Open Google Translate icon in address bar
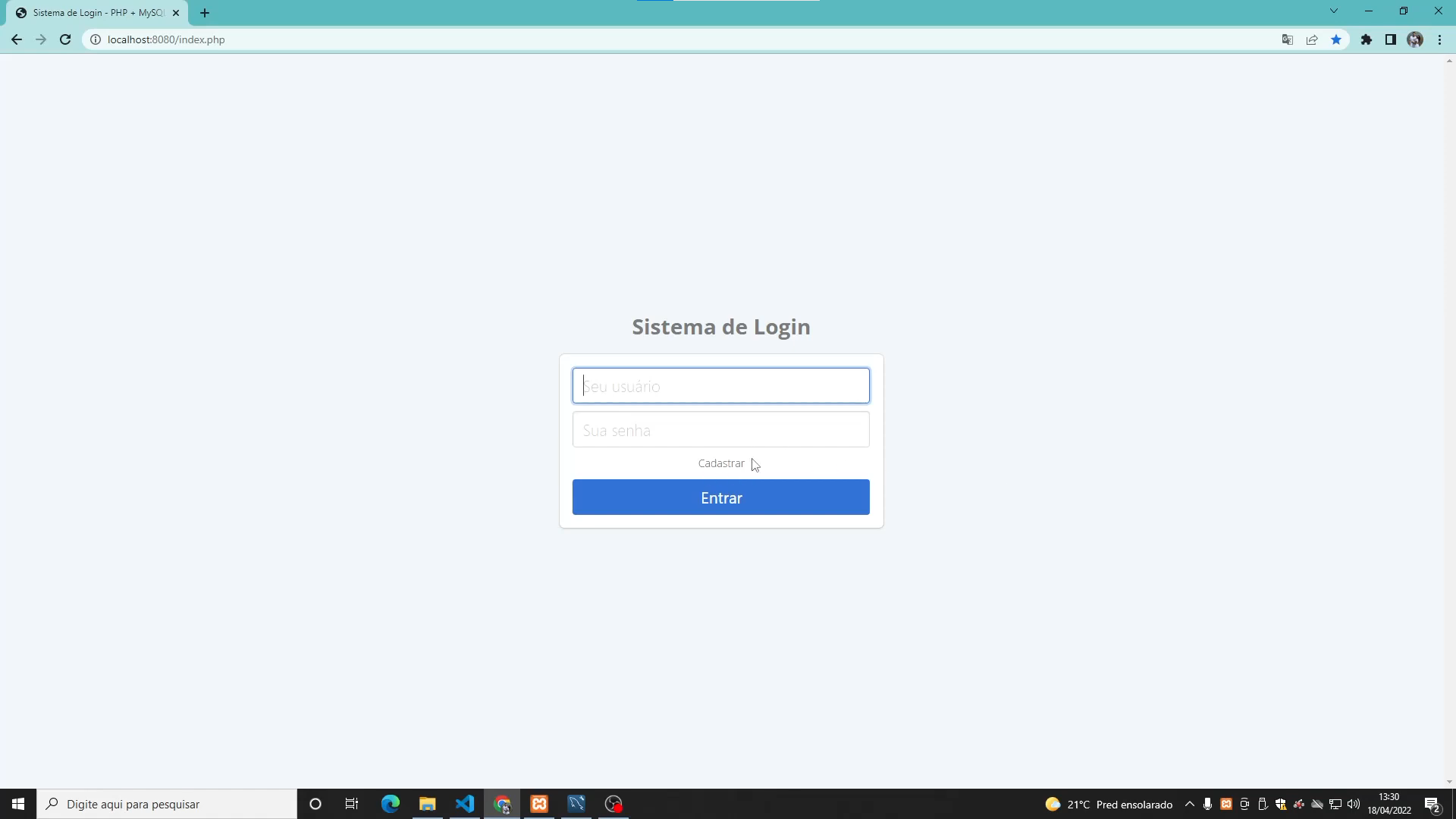The height and width of the screenshot is (819, 1456). (x=1288, y=39)
